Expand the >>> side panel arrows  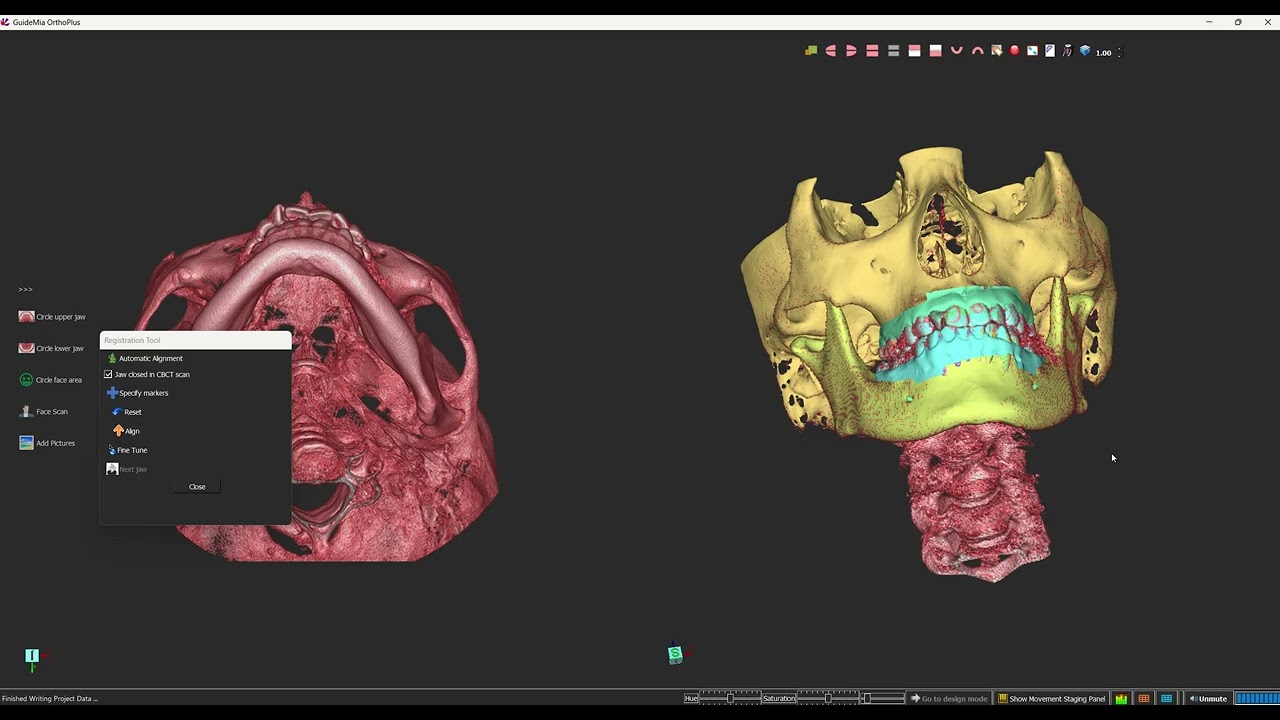[25, 289]
